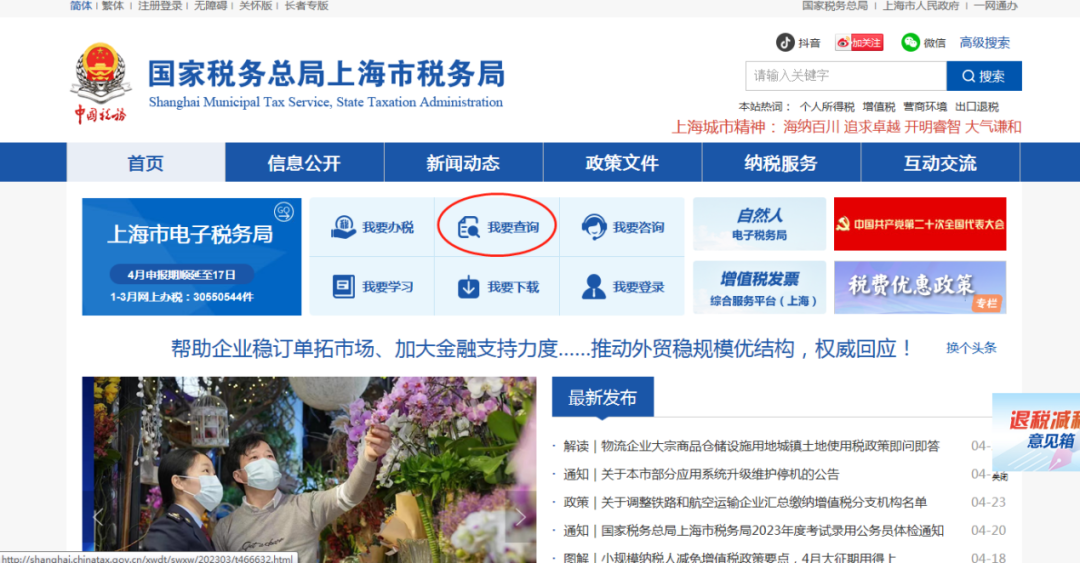Viewport: 1080px width, 563px height.
Task: Open policy 关于调整铁路和航空运输企业
Action: pyautogui.click(x=745, y=502)
